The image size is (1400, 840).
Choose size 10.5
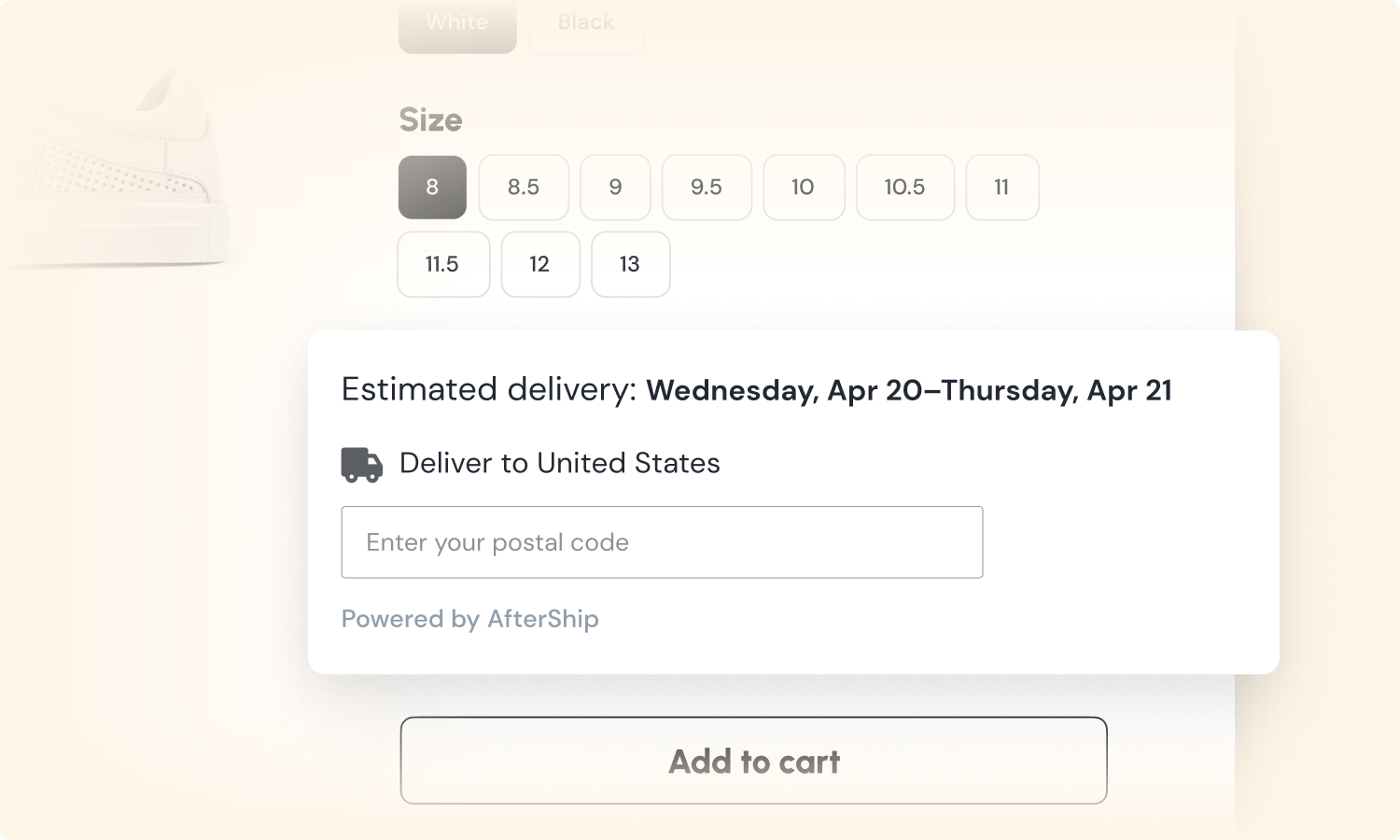pyautogui.click(x=904, y=188)
